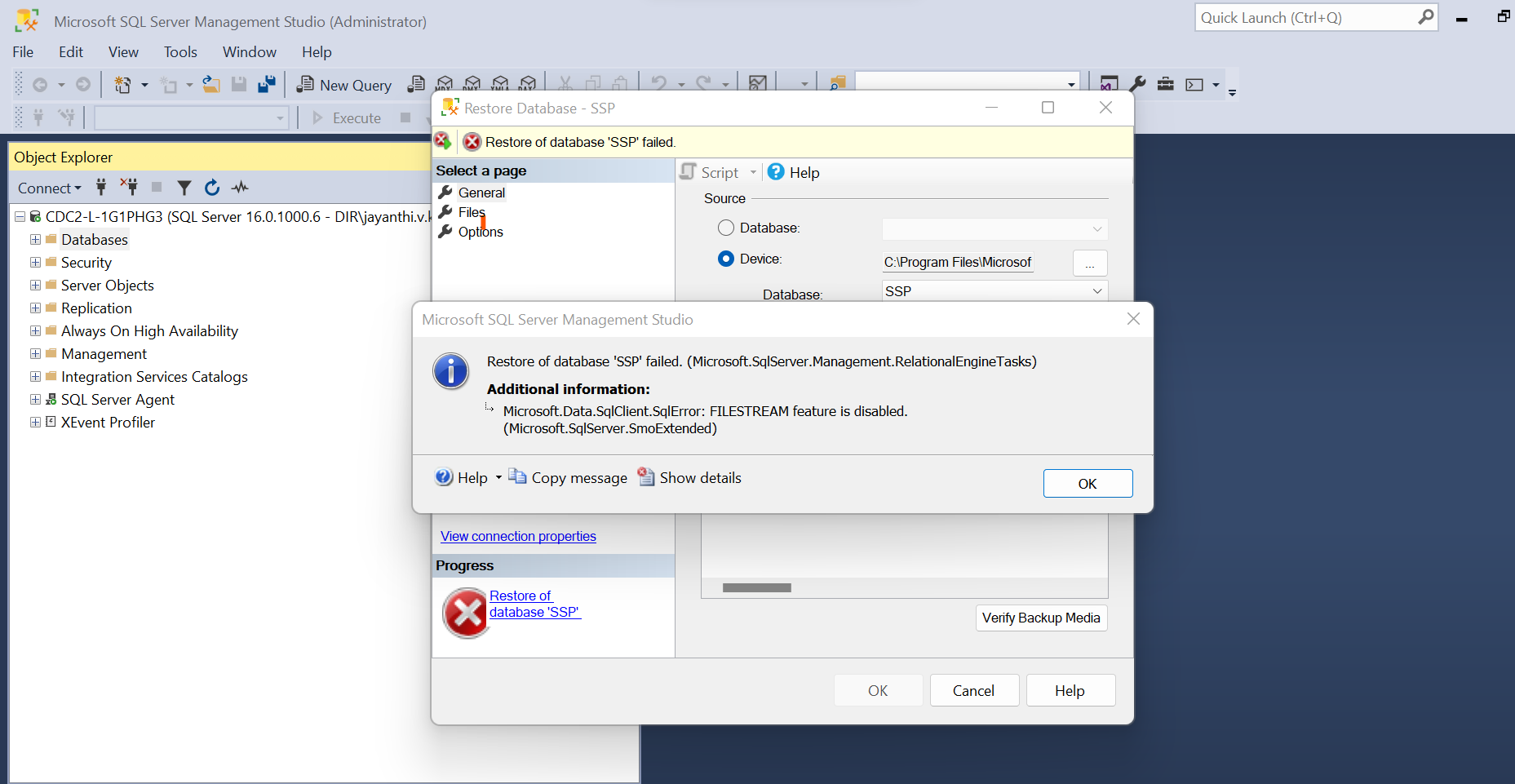Viewport: 1515px width, 784px height.
Task: Open a new DAX query
Action: [528, 84]
